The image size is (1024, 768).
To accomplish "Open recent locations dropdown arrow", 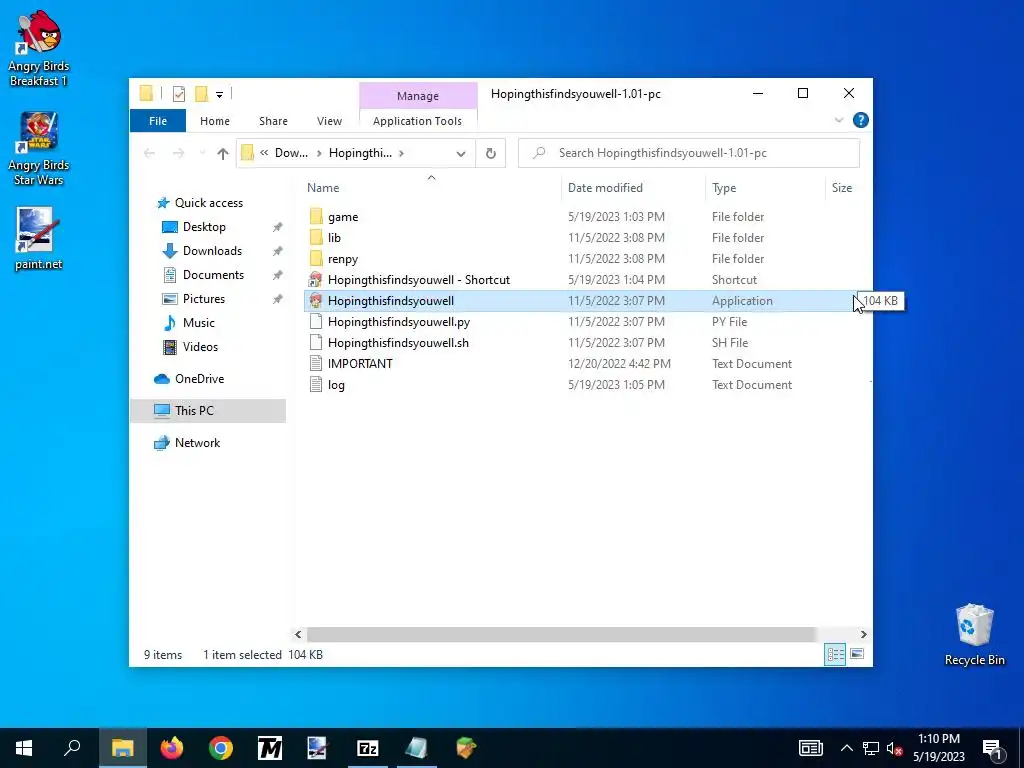I will pos(202,153).
